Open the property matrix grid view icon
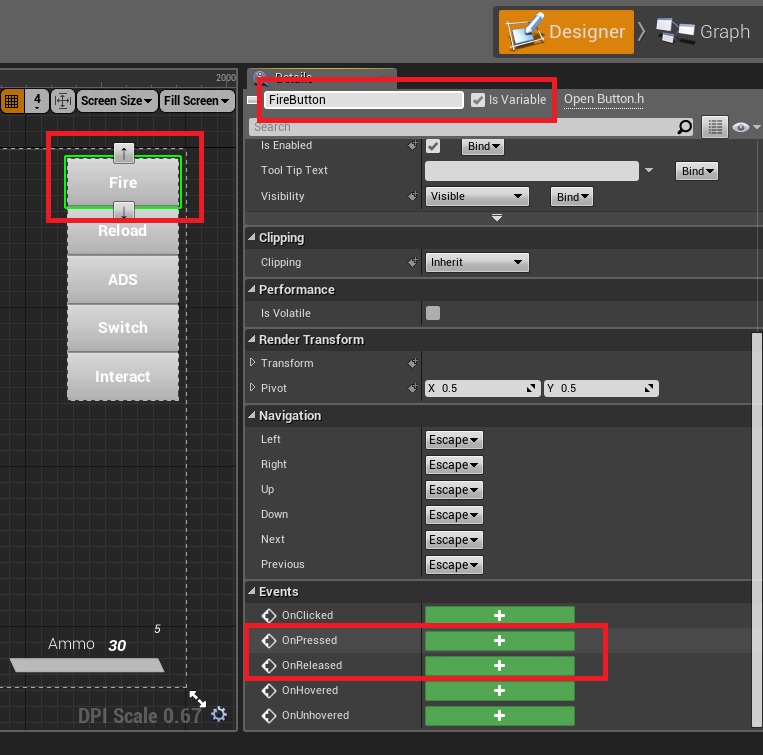This screenshot has height=755, width=763. click(714, 127)
